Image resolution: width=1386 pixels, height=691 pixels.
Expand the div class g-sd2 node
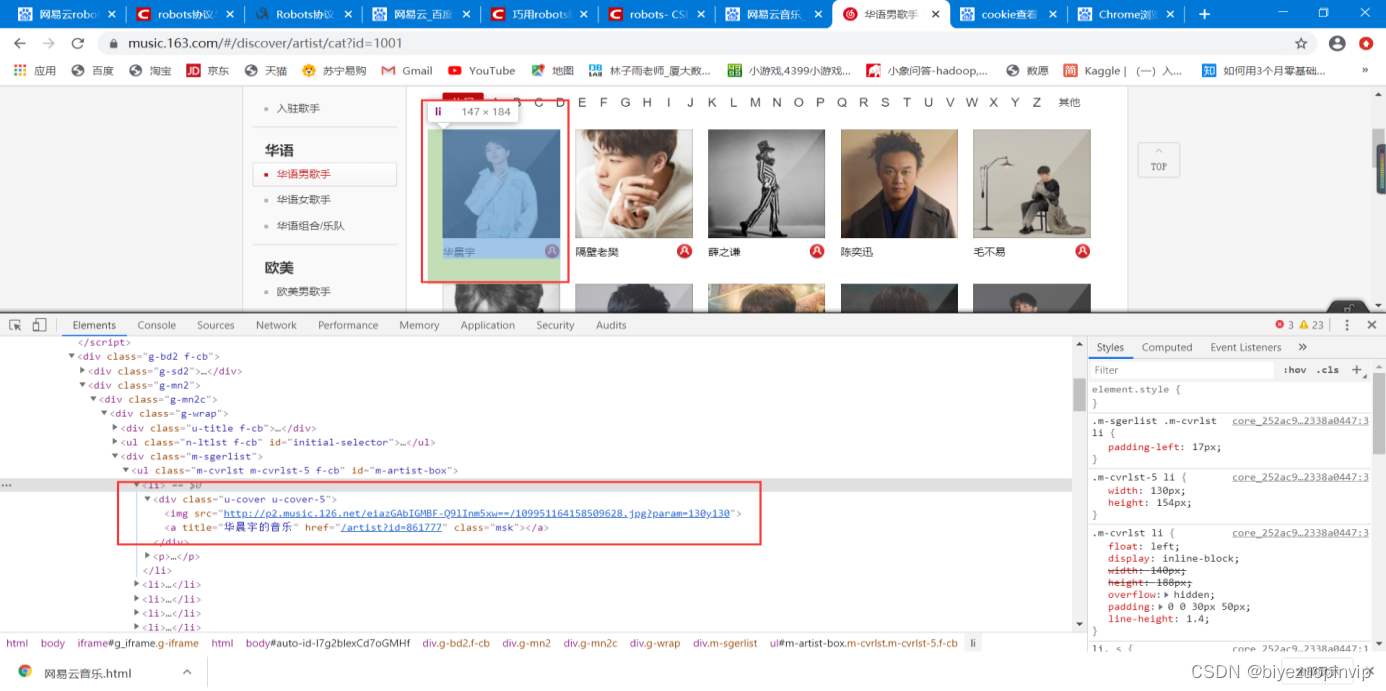[x=83, y=371]
